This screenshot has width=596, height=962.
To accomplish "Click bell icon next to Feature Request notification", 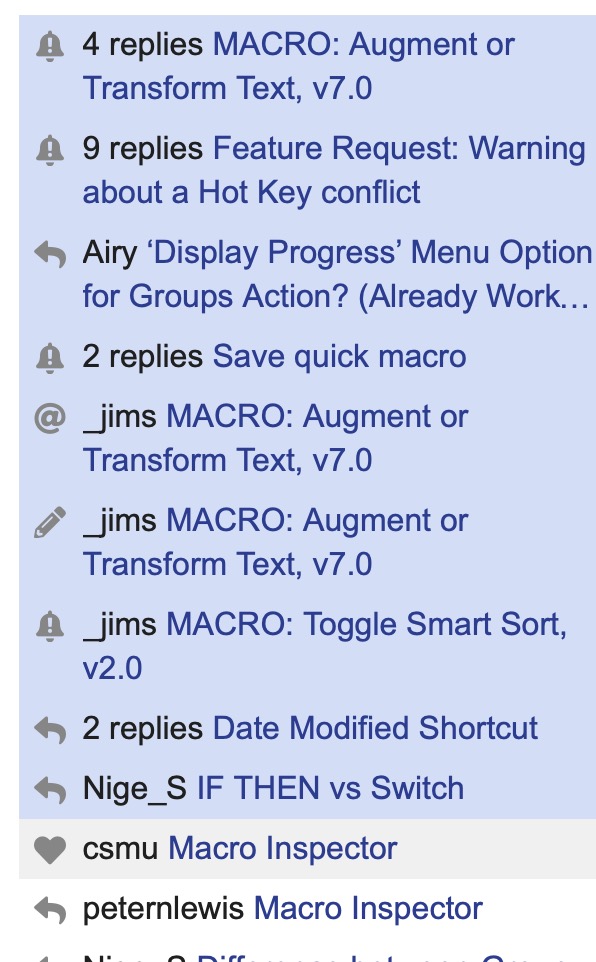I will coord(50,150).
